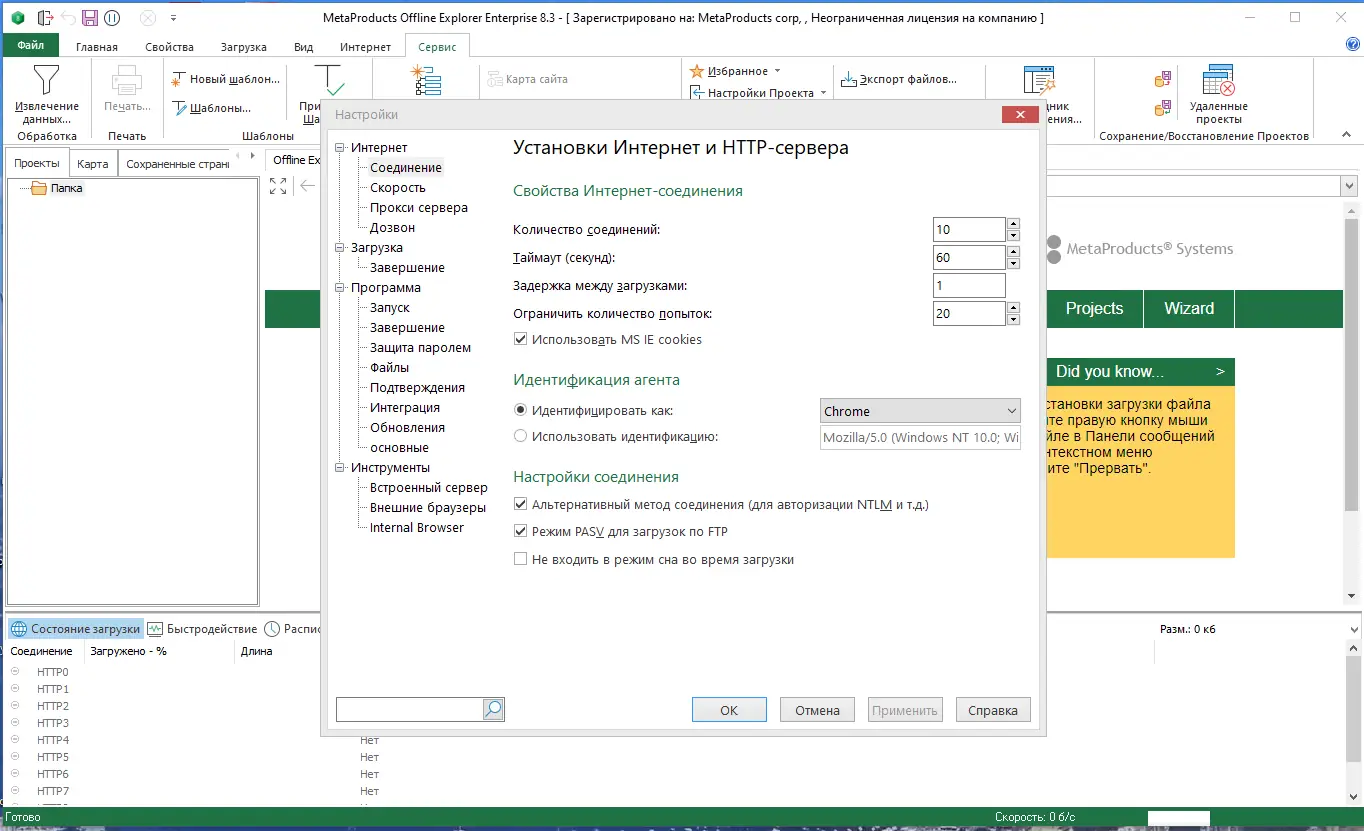Enable Не входить в режим сна checkbox

520,559
